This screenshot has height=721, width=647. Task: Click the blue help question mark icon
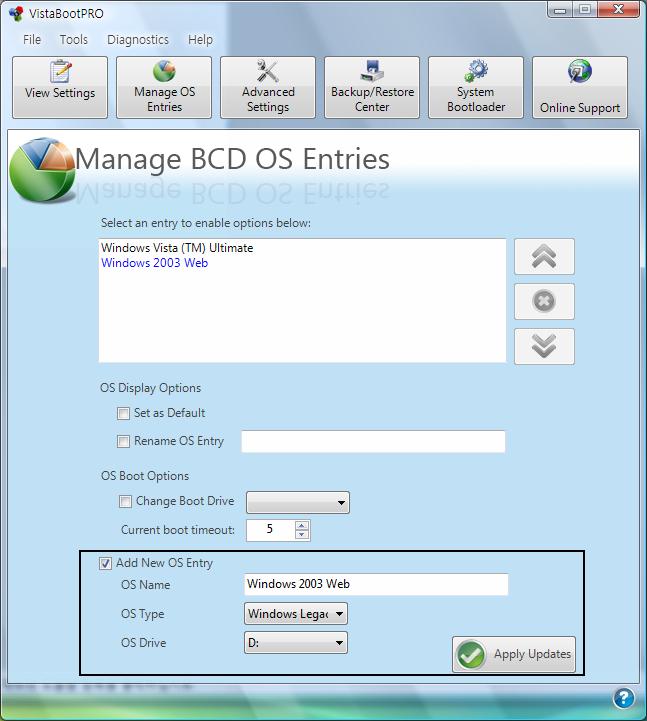(x=624, y=698)
